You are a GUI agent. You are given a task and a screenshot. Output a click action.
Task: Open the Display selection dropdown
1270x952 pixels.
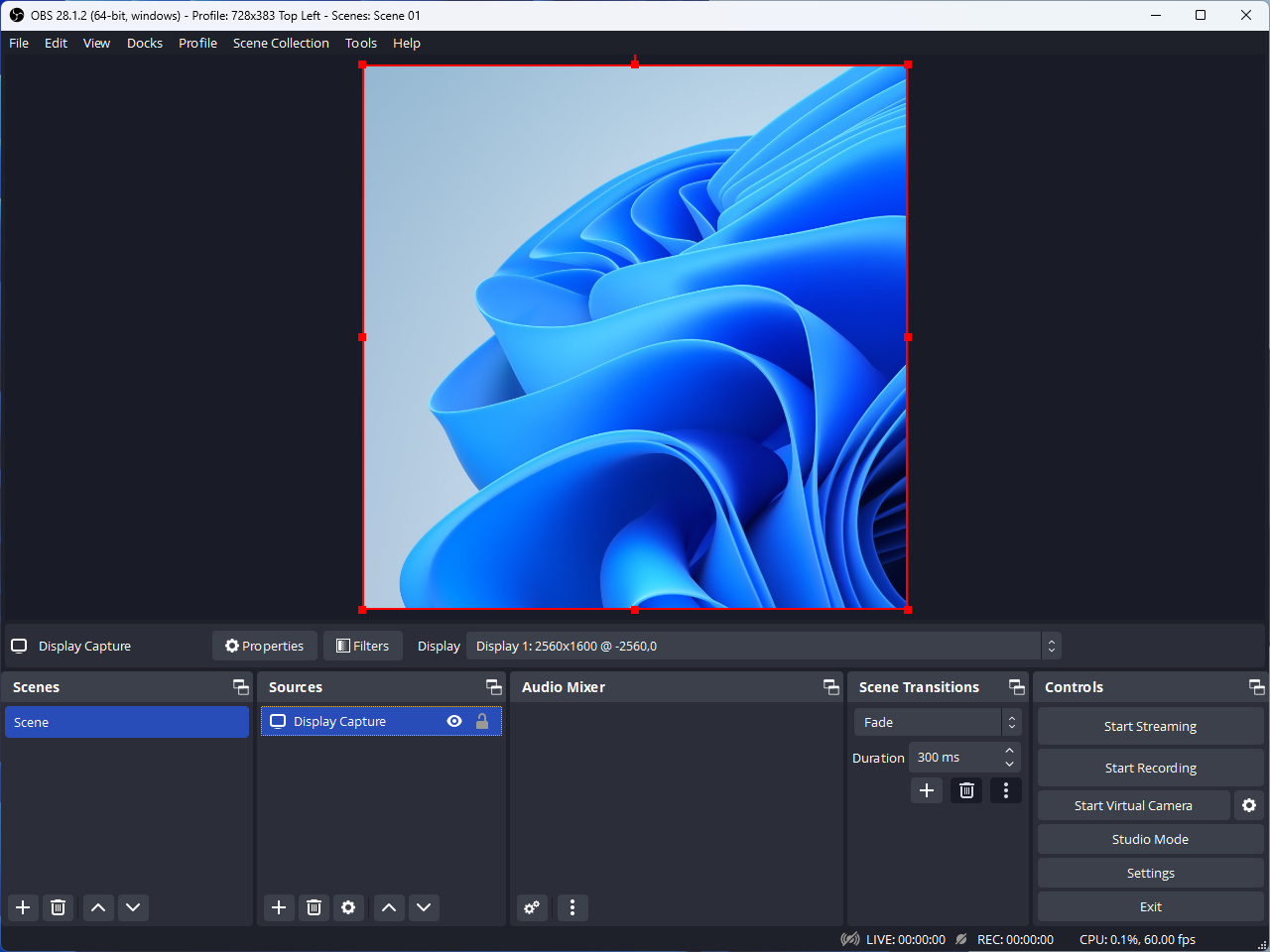click(763, 646)
